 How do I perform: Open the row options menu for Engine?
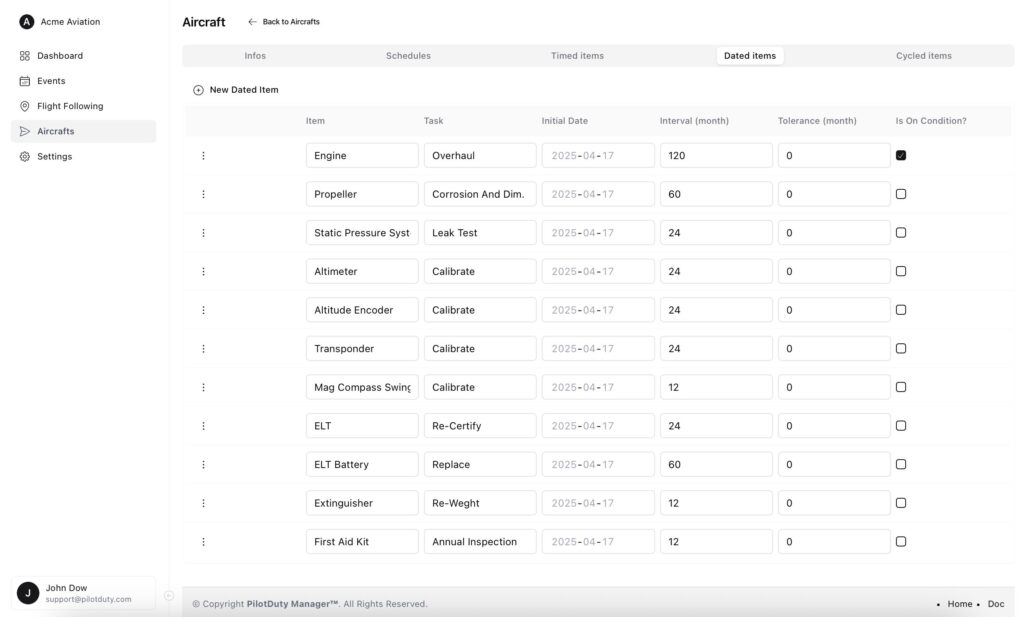(203, 156)
